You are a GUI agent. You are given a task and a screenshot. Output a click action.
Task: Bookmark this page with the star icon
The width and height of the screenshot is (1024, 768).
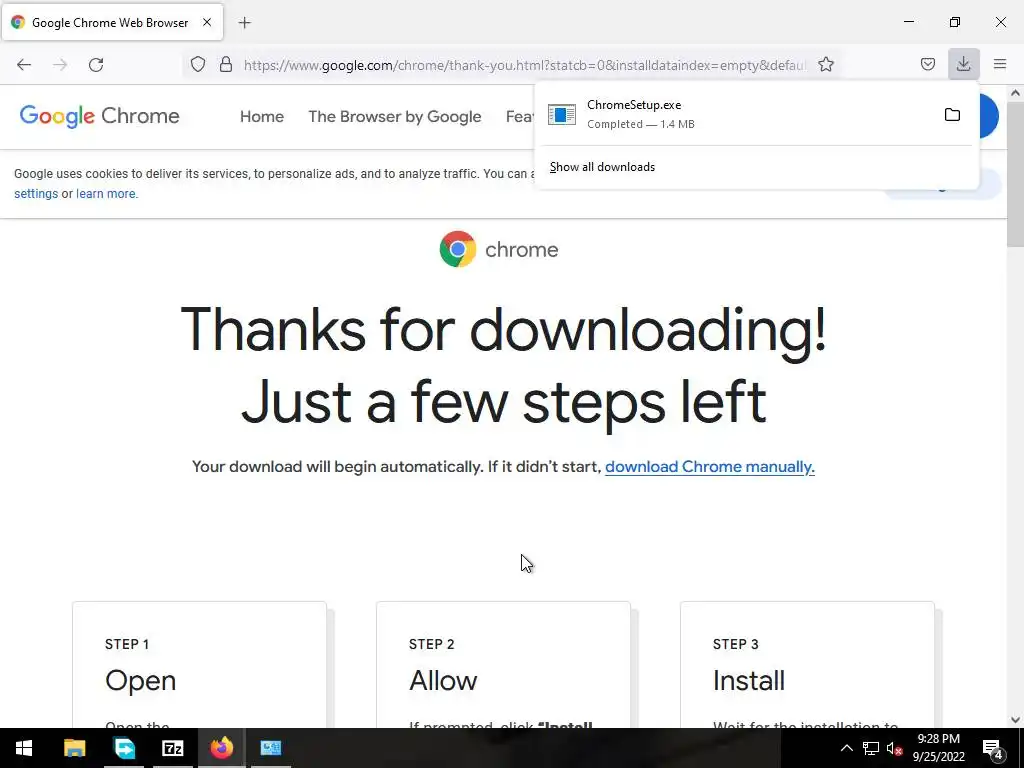826,64
